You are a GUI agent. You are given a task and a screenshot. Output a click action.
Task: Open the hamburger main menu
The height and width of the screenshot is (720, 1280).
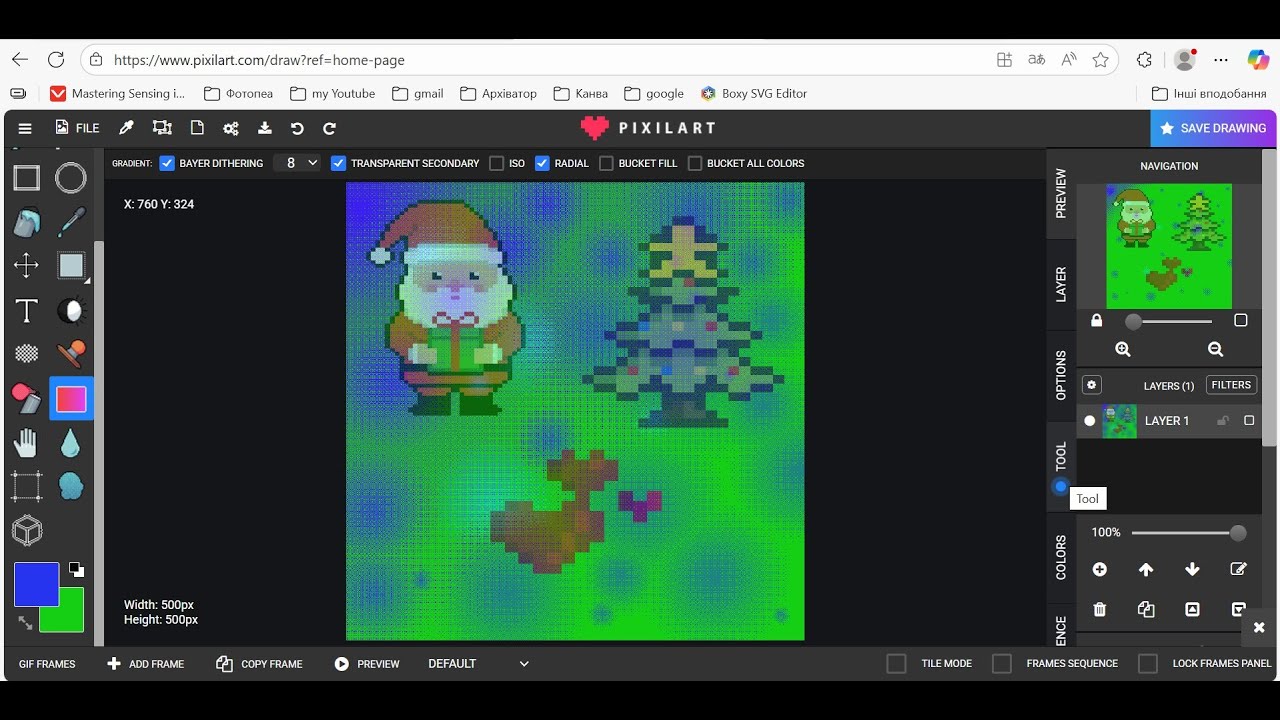(x=25, y=128)
